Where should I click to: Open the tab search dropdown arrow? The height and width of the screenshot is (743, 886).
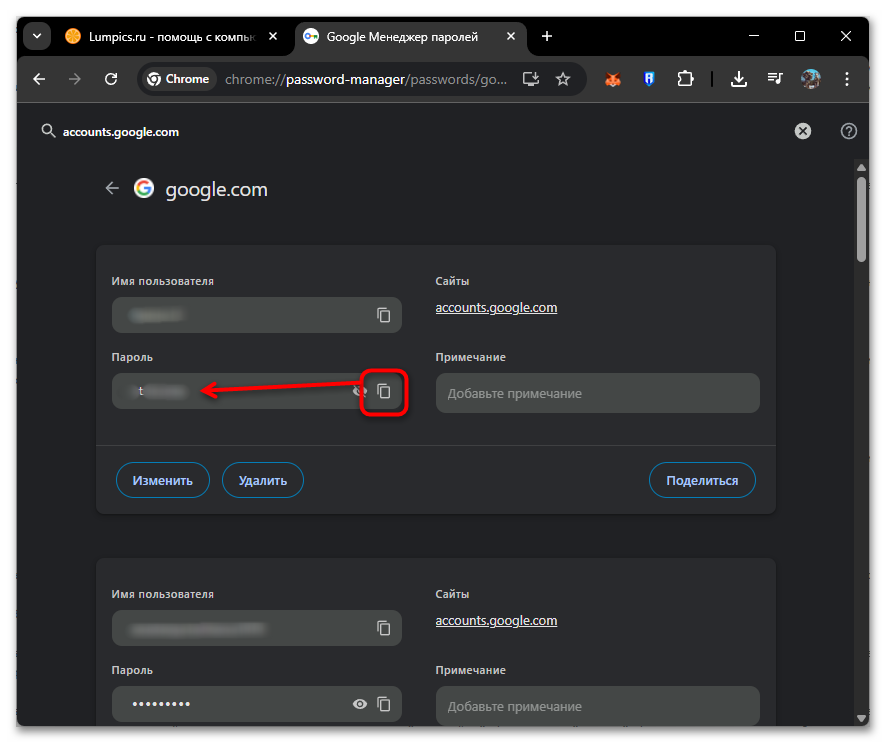(37, 36)
